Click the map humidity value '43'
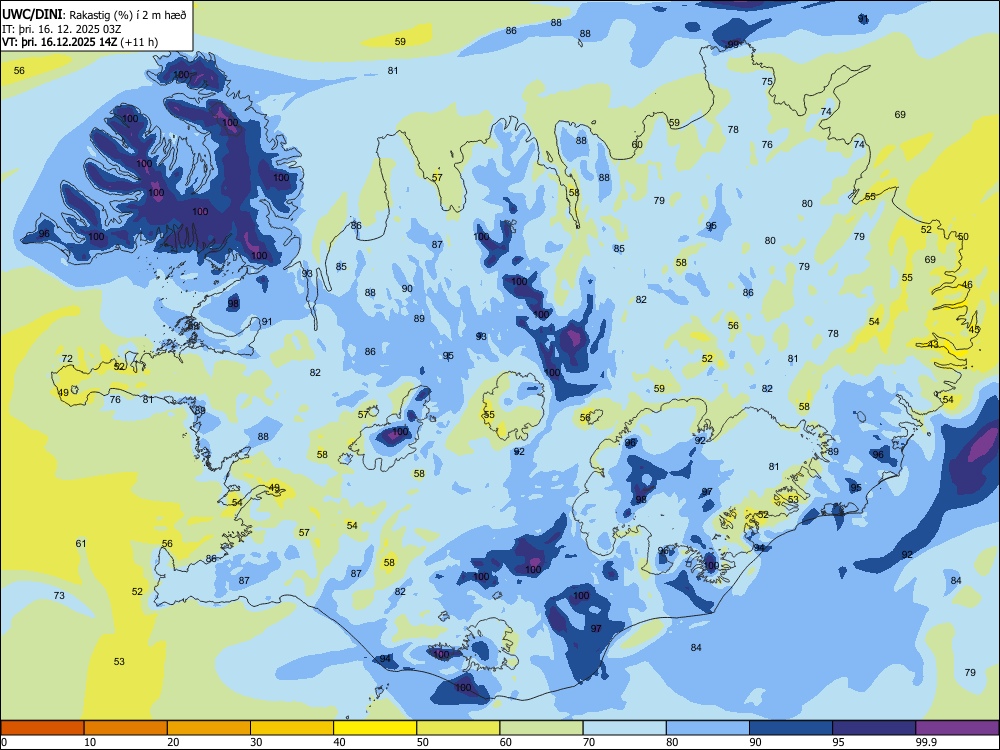1000x750 pixels. (933, 344)
